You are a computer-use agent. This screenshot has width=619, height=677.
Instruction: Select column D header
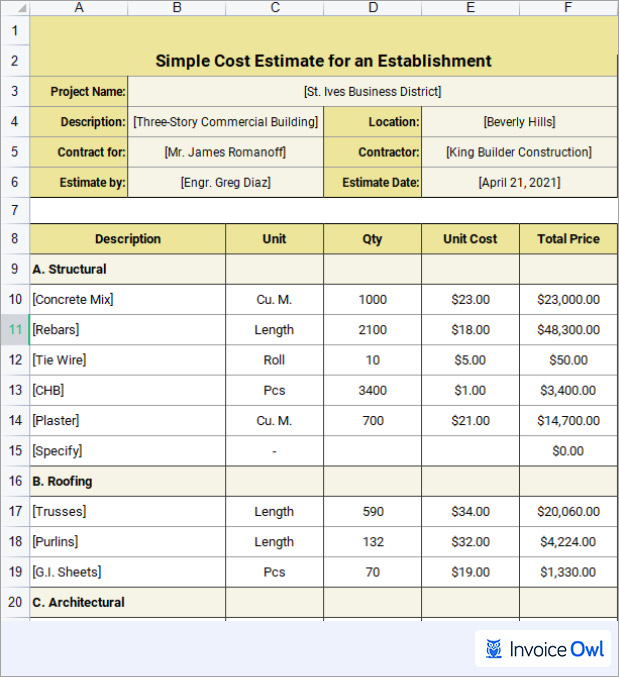372,7
